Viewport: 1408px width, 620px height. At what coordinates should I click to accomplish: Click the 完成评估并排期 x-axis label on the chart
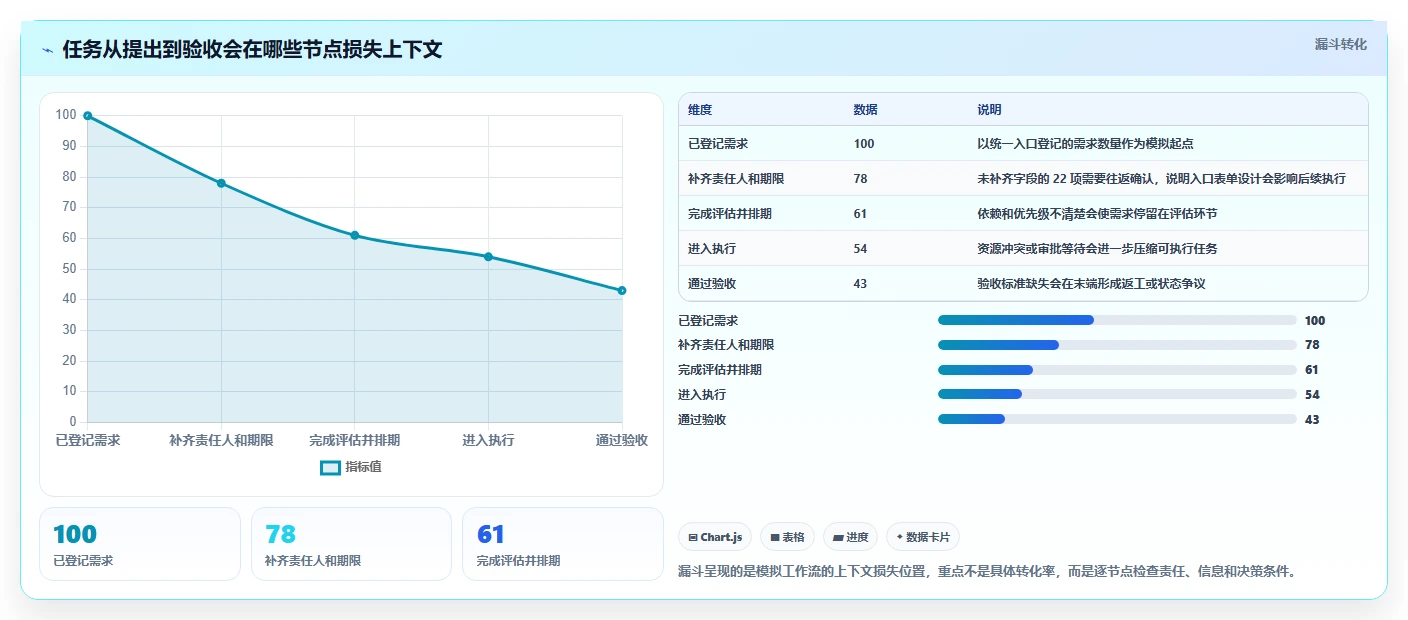coord(355,440)
